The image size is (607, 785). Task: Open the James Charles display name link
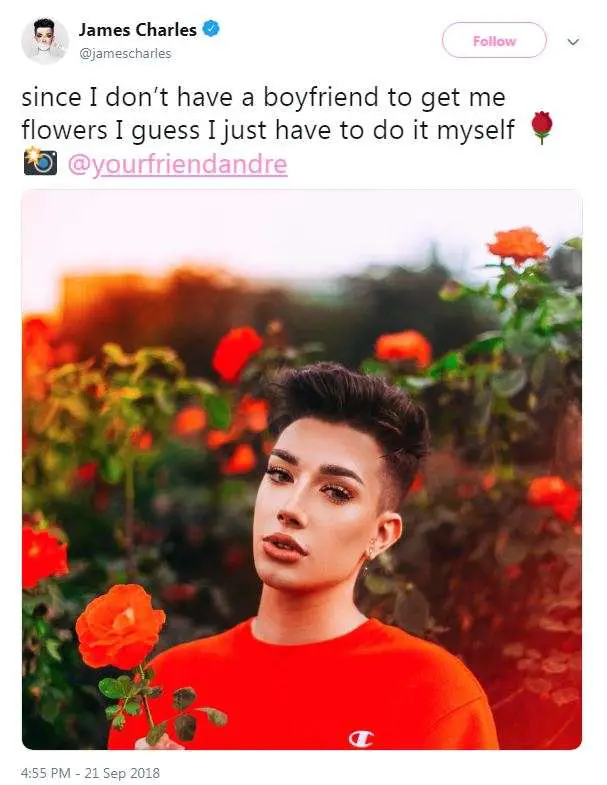[137, 30]
